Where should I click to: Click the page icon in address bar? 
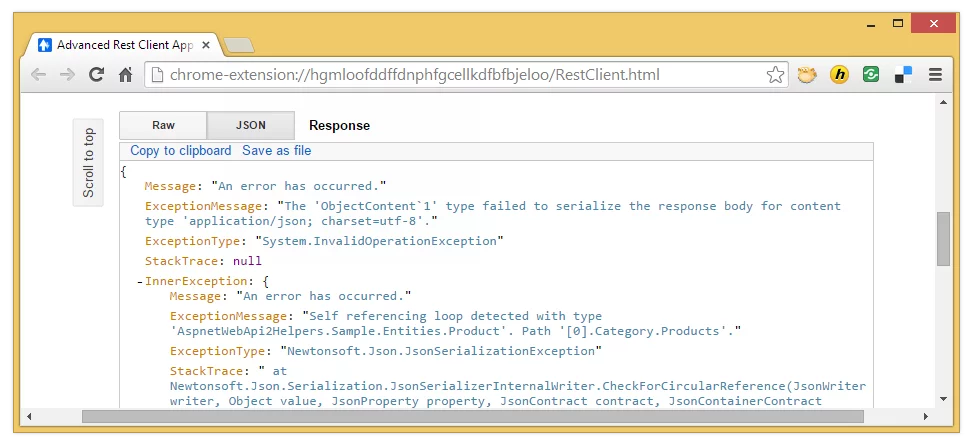tap(158, 75)
